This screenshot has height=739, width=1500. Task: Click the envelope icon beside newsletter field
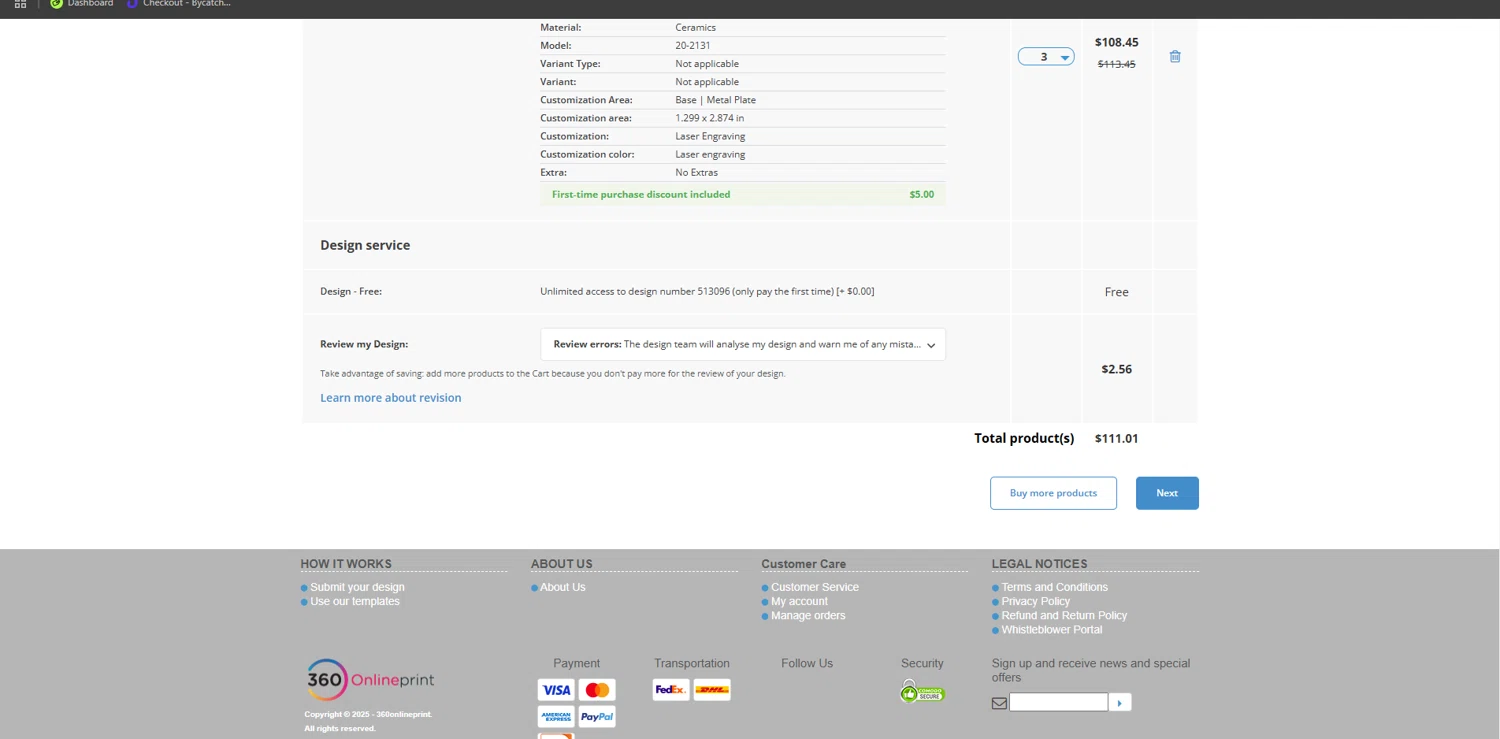pyautogui.click(x=999, y=703)
